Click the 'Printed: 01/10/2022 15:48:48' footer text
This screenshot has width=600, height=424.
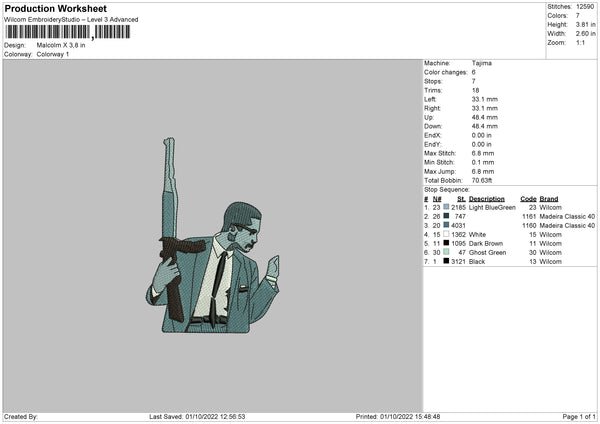click(398, 417)
